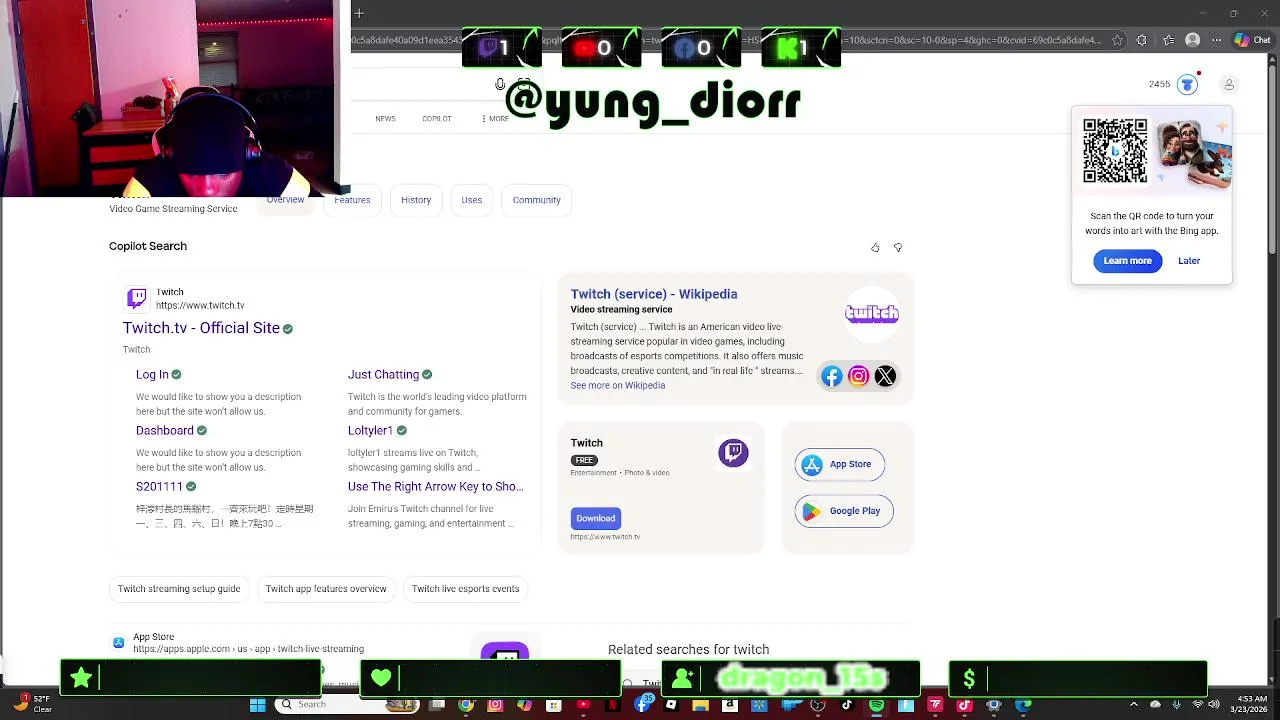1280x720 pixels.
Task: Select Twitch live esports events suggestion
Action: pos(465,589)
